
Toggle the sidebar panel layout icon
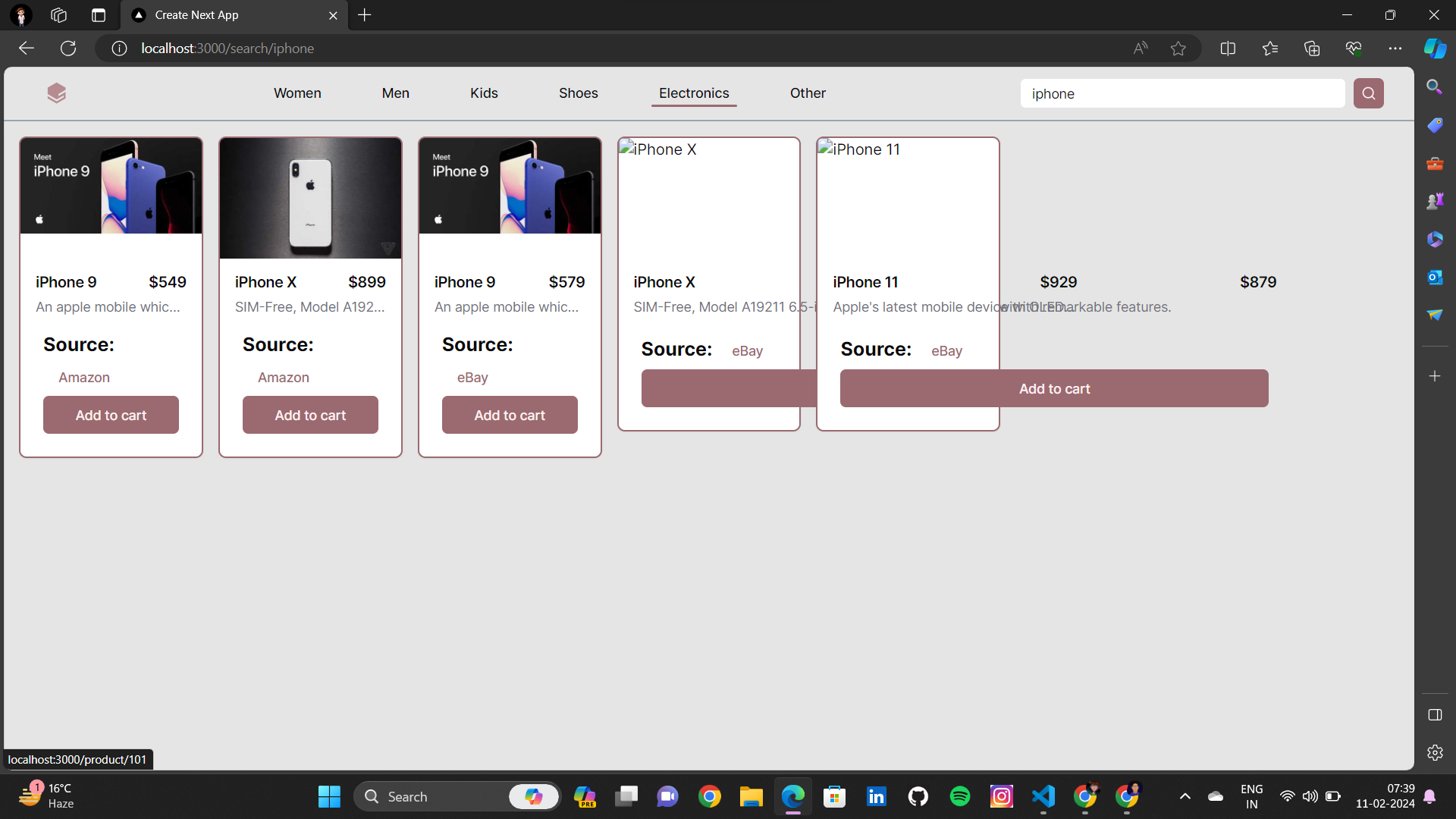[1434, 715]
